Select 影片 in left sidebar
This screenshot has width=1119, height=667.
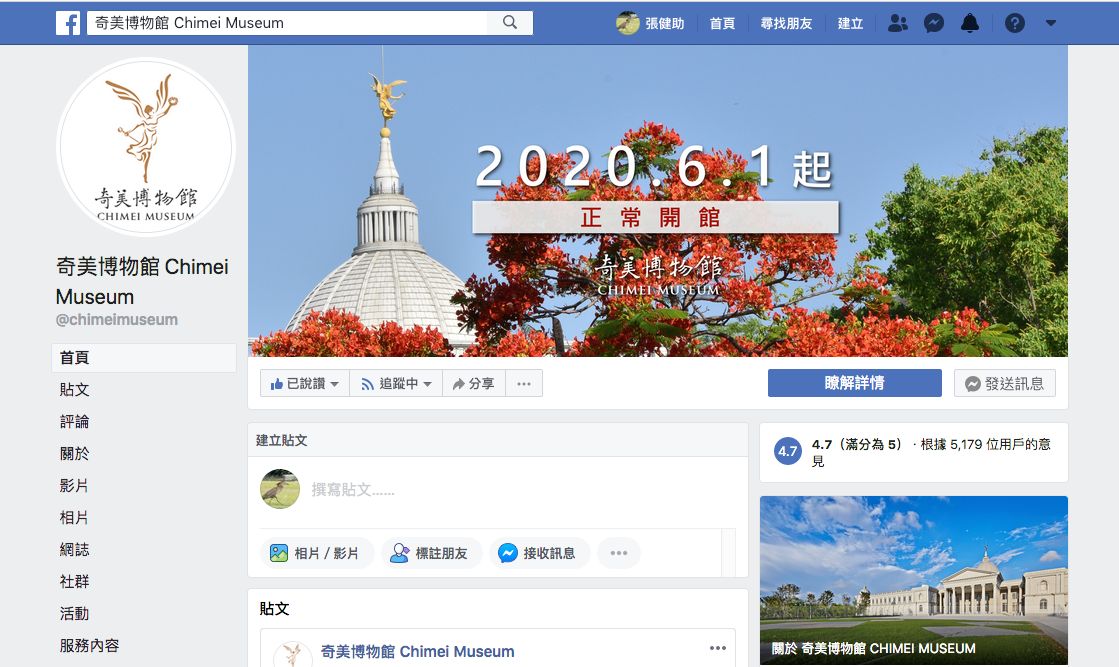pos(74,486)
